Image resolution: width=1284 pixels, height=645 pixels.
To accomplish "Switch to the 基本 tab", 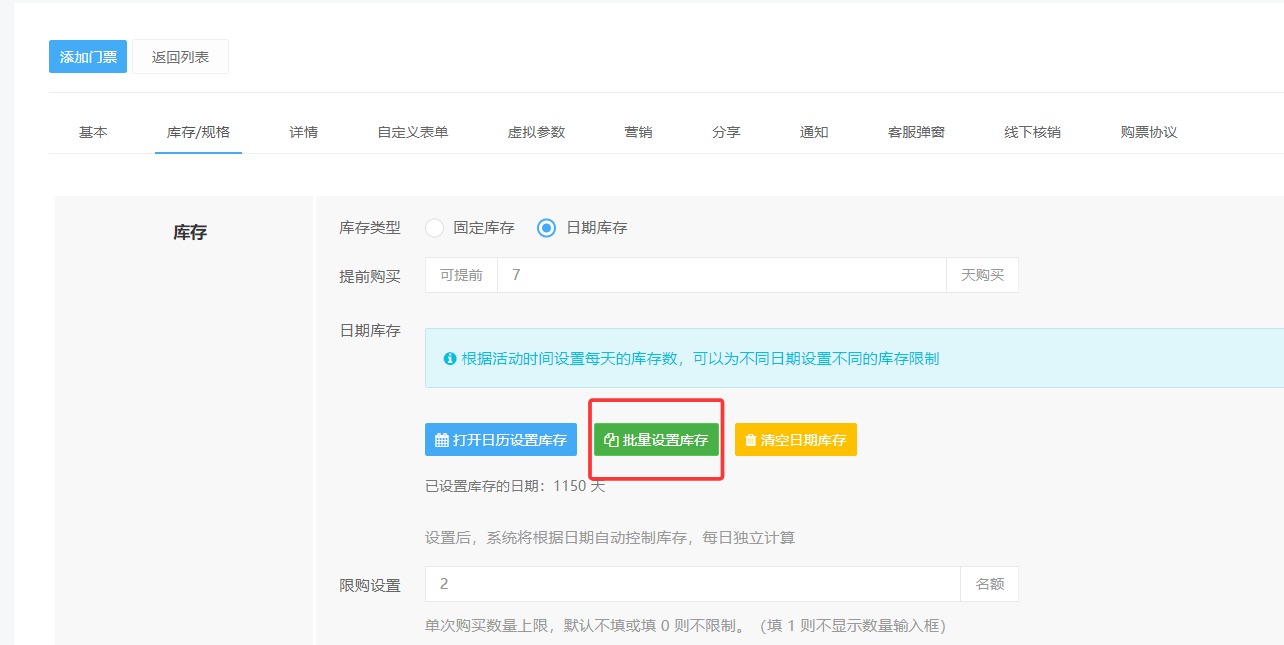I will 93,132.
